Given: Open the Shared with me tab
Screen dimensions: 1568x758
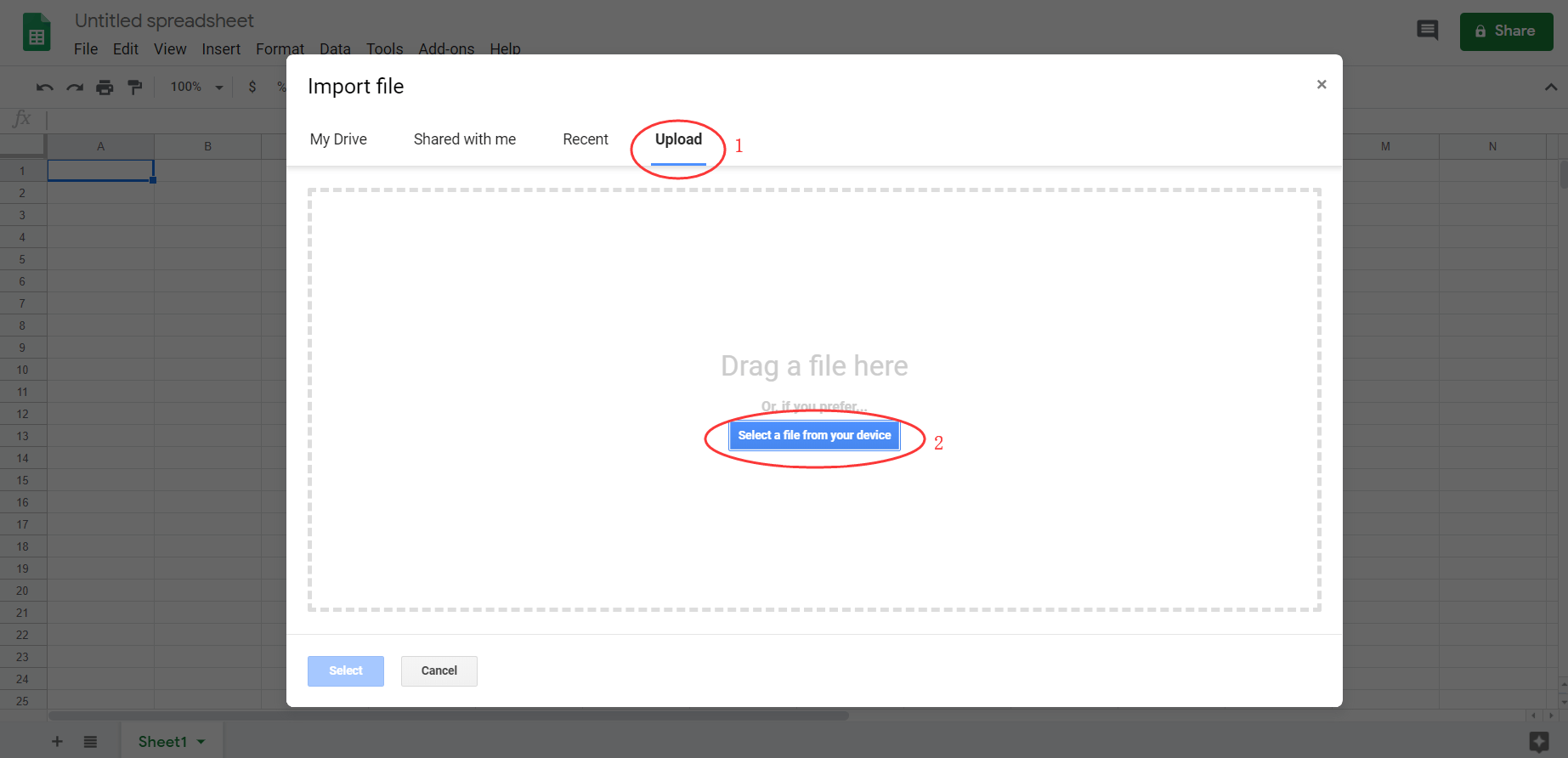Looking at the screenshot, I should (464, 139).
